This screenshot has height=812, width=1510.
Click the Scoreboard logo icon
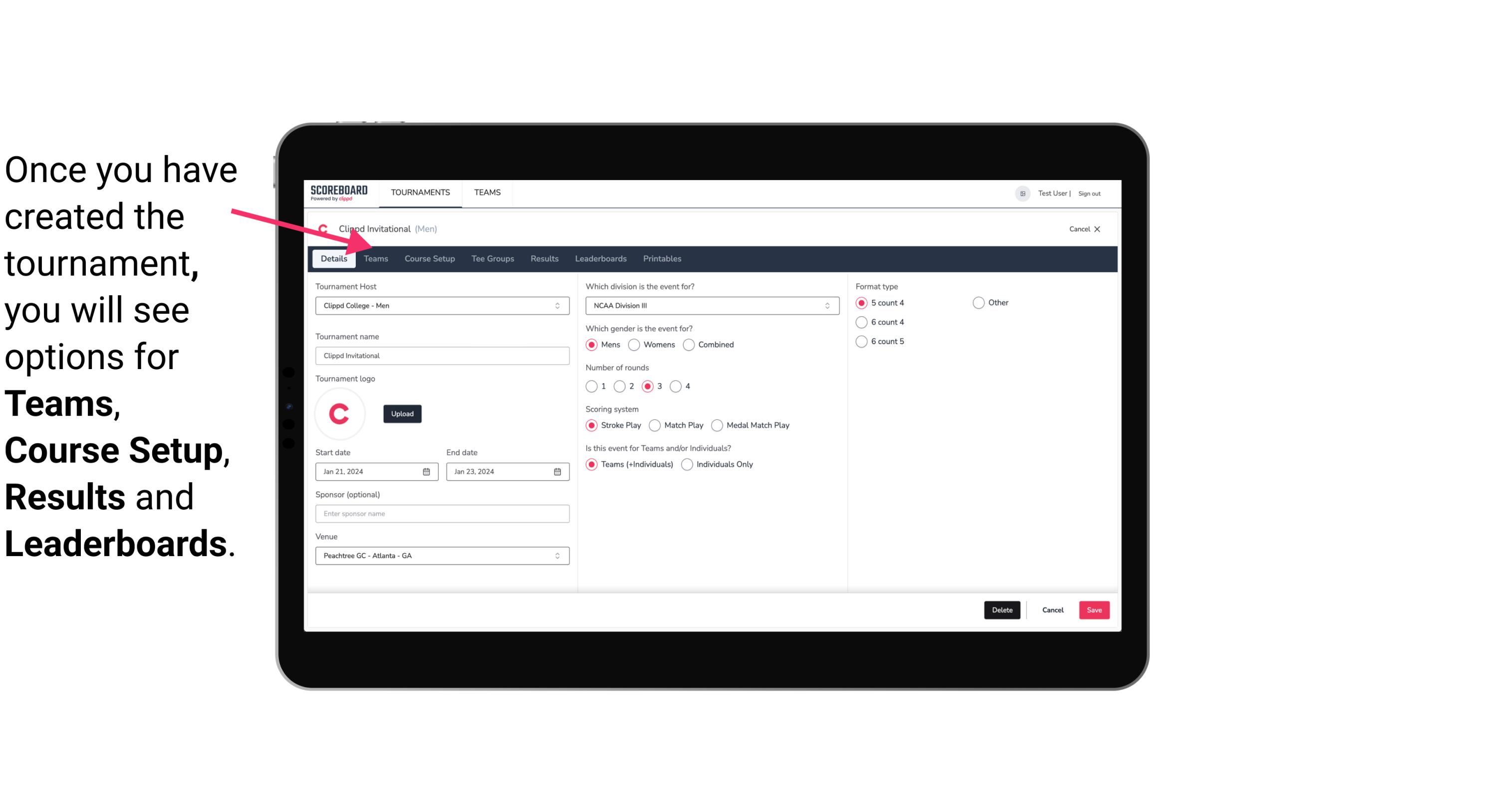coord(338,192)
